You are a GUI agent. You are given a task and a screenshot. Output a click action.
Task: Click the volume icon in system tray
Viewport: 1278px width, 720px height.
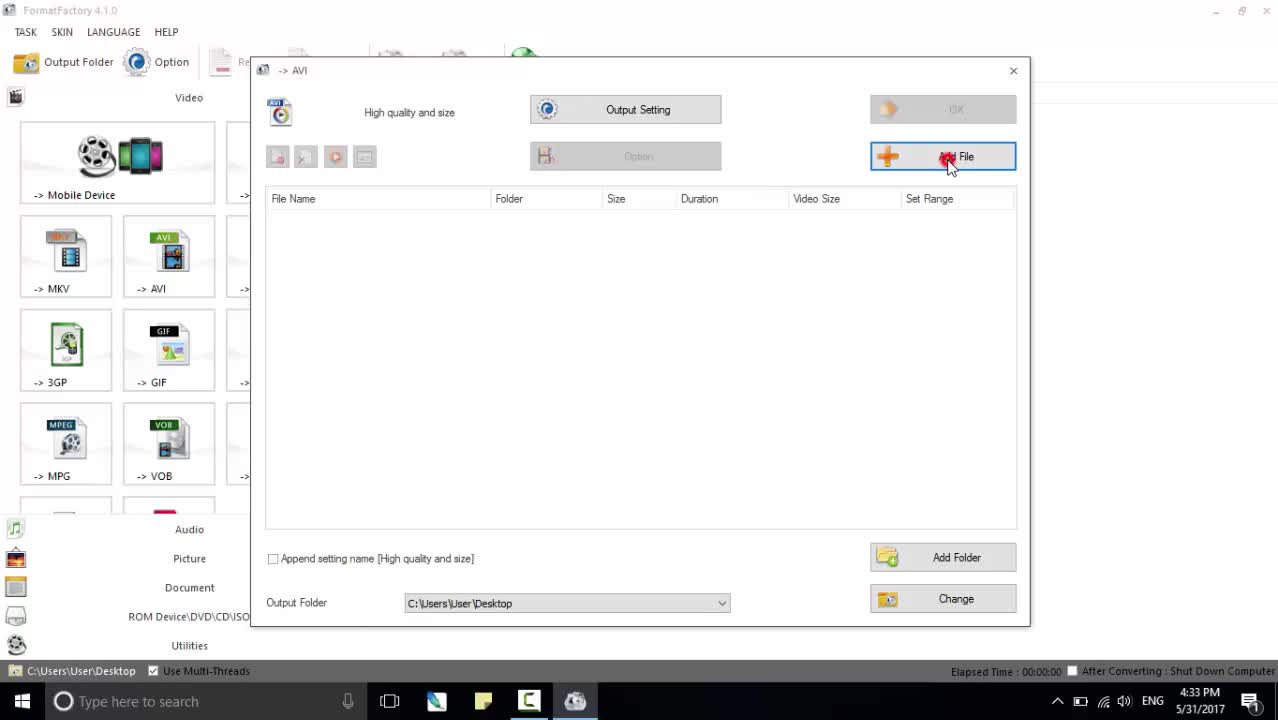pos(1125,701)
